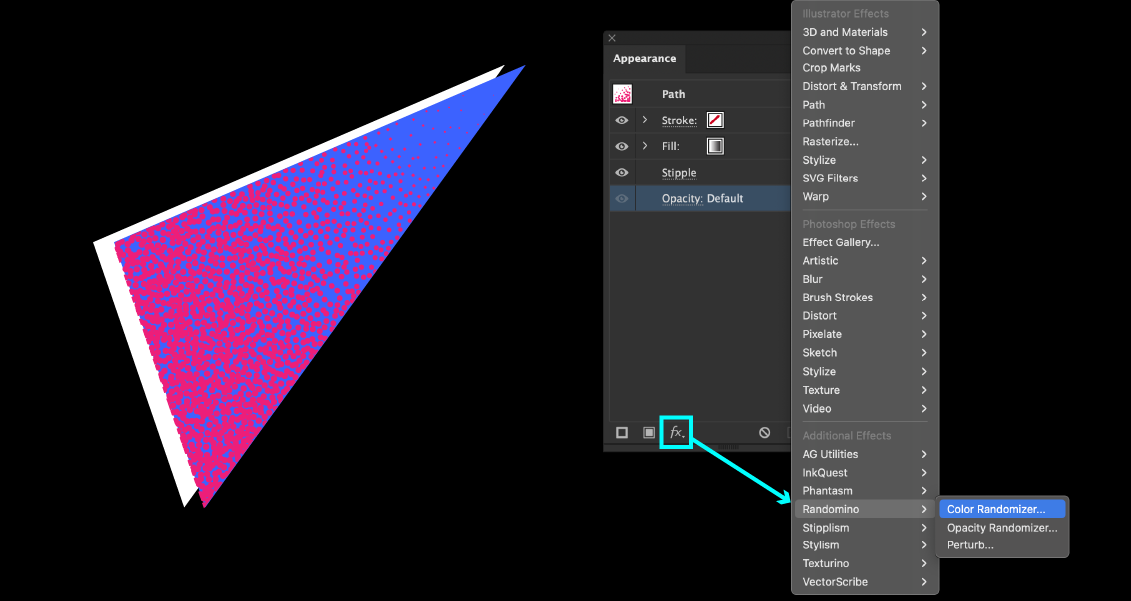
Task: Close the Appearance panel with the X
Action: [x=612, y=39]
